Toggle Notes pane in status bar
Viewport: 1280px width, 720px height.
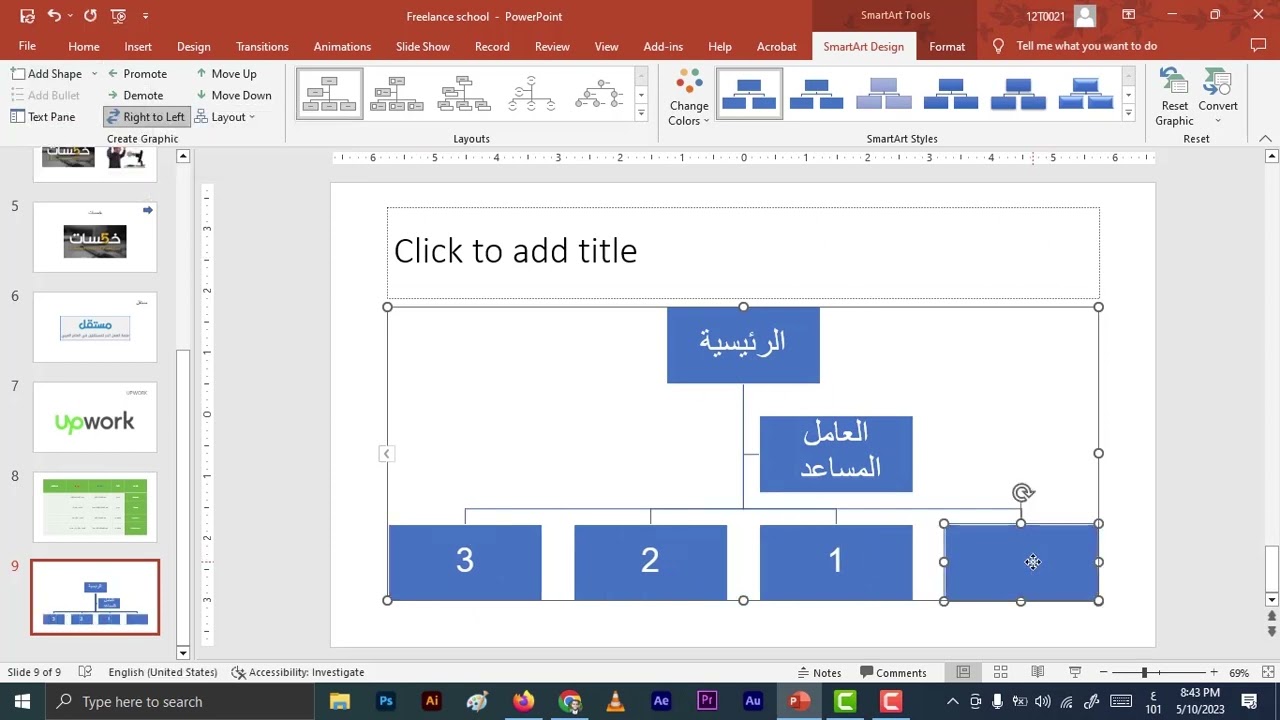819,673
